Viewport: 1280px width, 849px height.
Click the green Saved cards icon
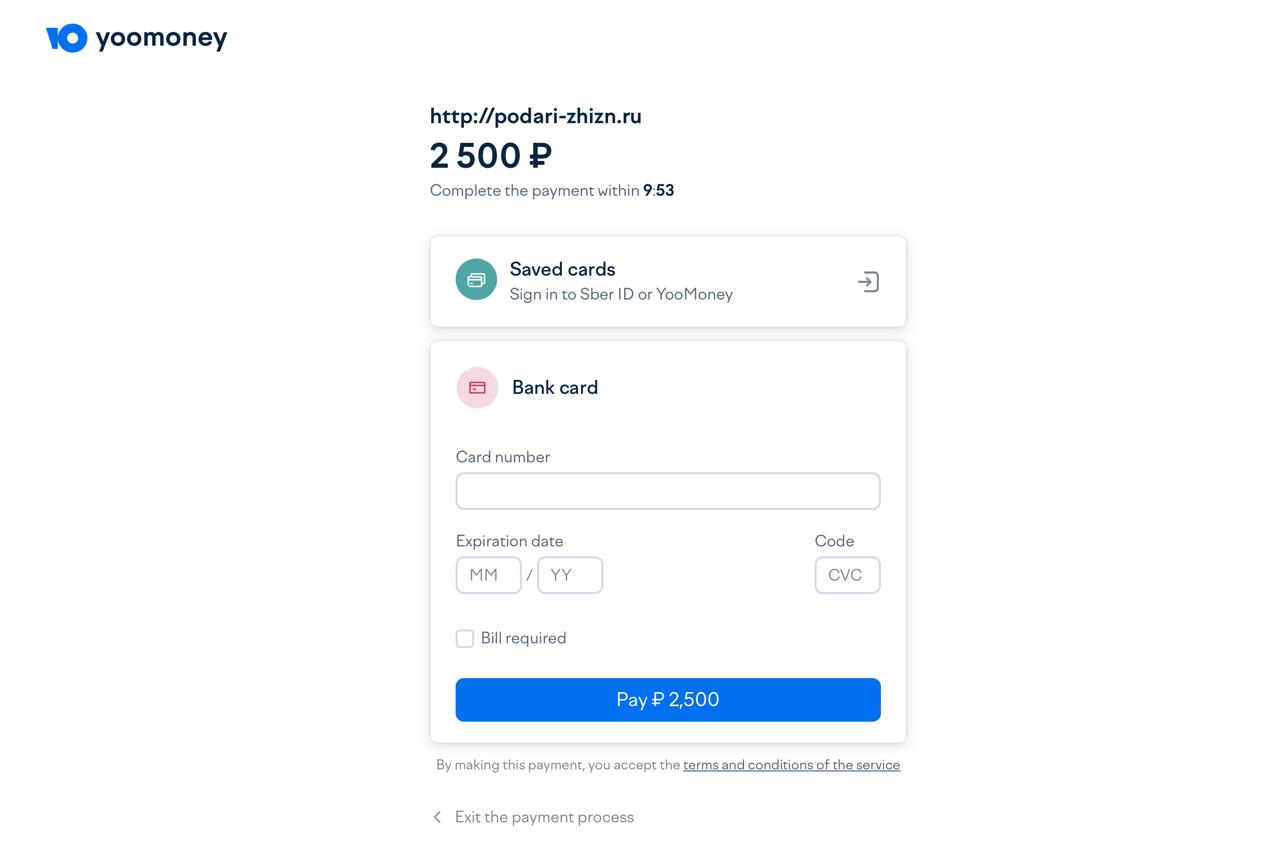476,280
